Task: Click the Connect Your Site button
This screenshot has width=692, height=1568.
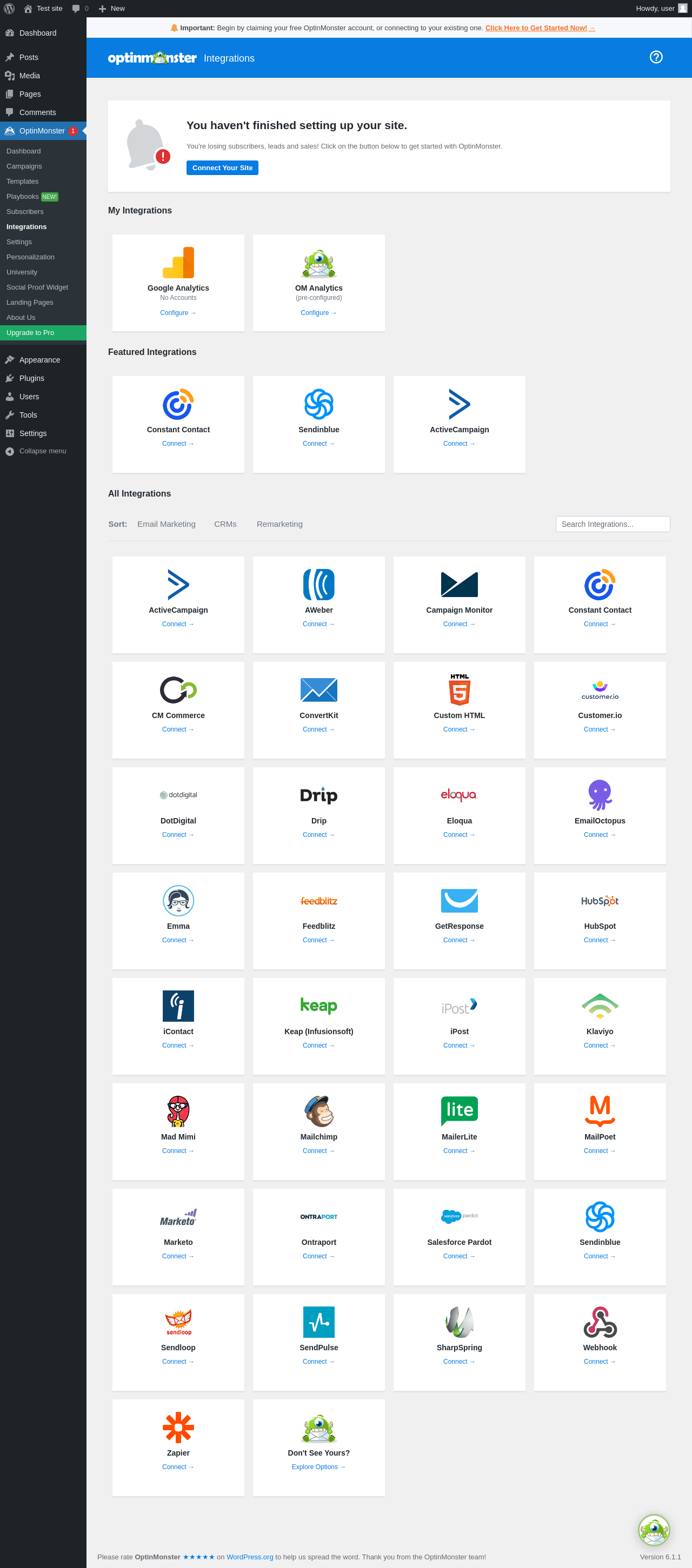Action: (222, 168)
